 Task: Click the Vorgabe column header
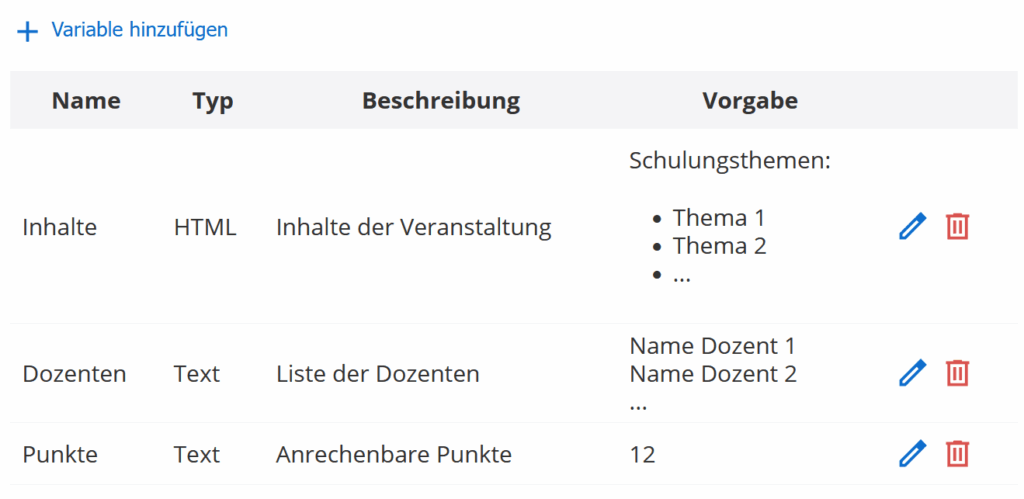point(750,101)
